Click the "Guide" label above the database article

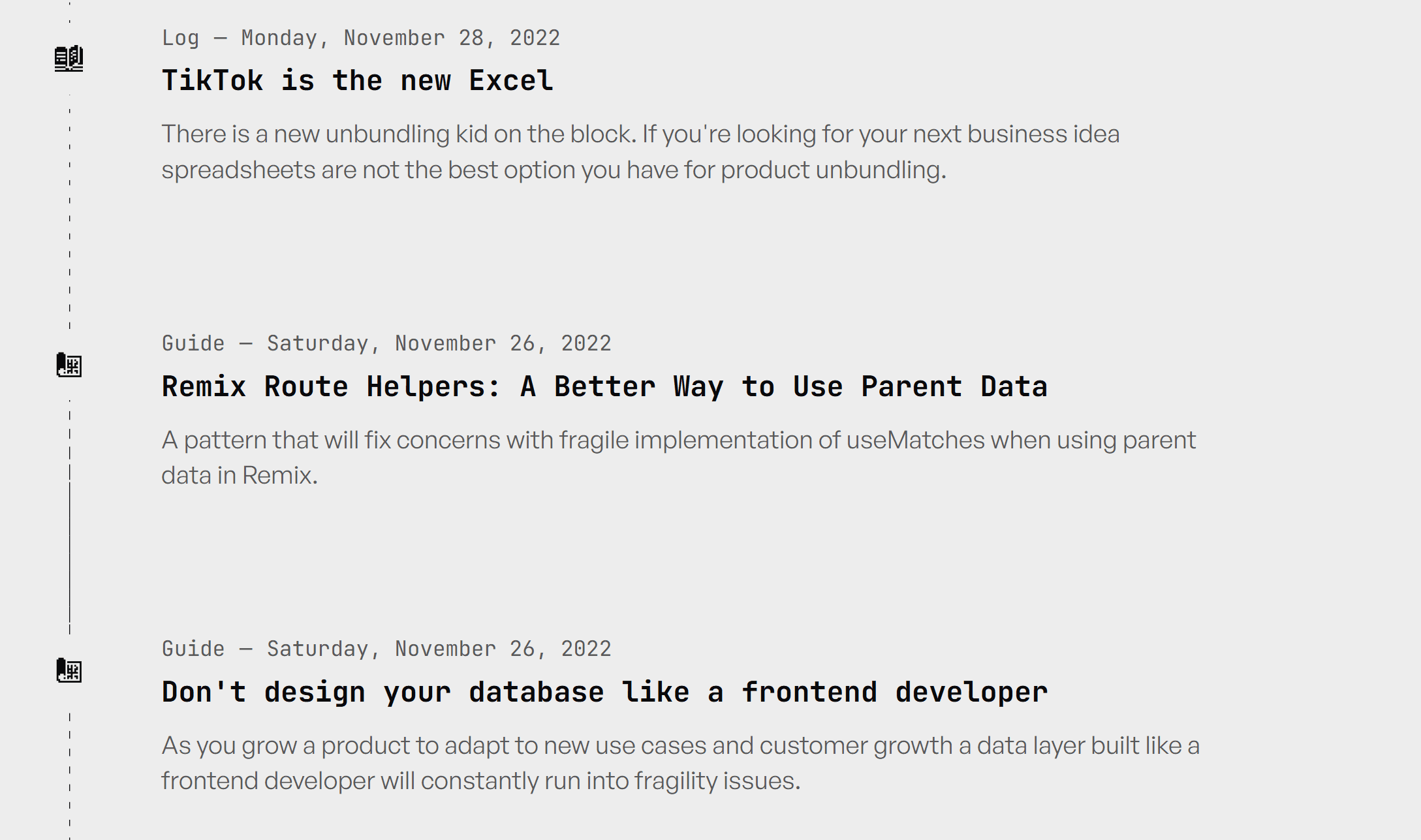tap(193, 649)
